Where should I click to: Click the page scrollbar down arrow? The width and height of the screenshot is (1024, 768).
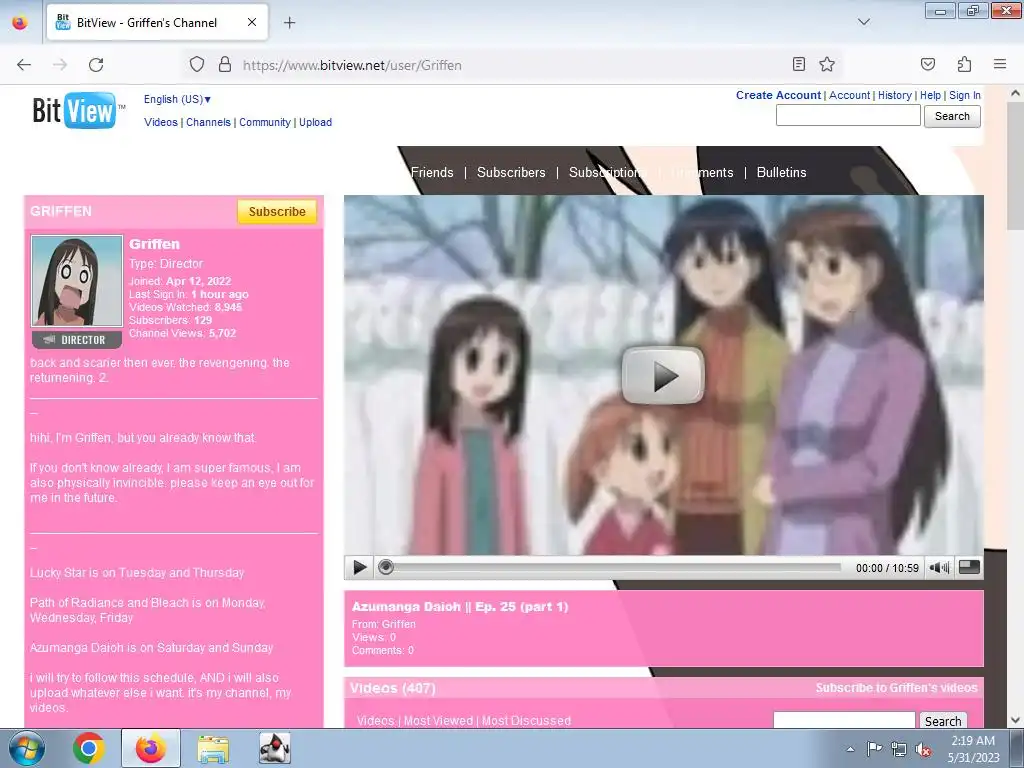coord(1016,720)
